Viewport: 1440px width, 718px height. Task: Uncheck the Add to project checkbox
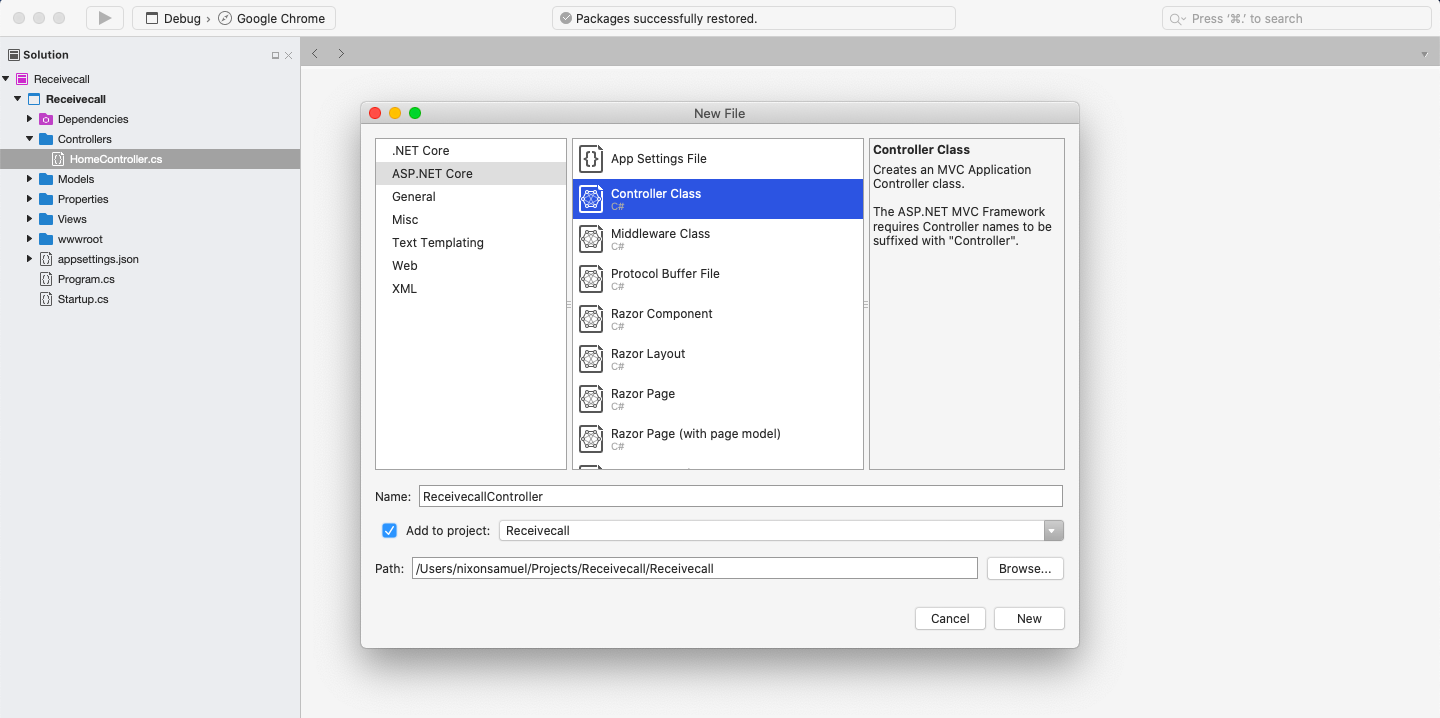coord(389,530)
